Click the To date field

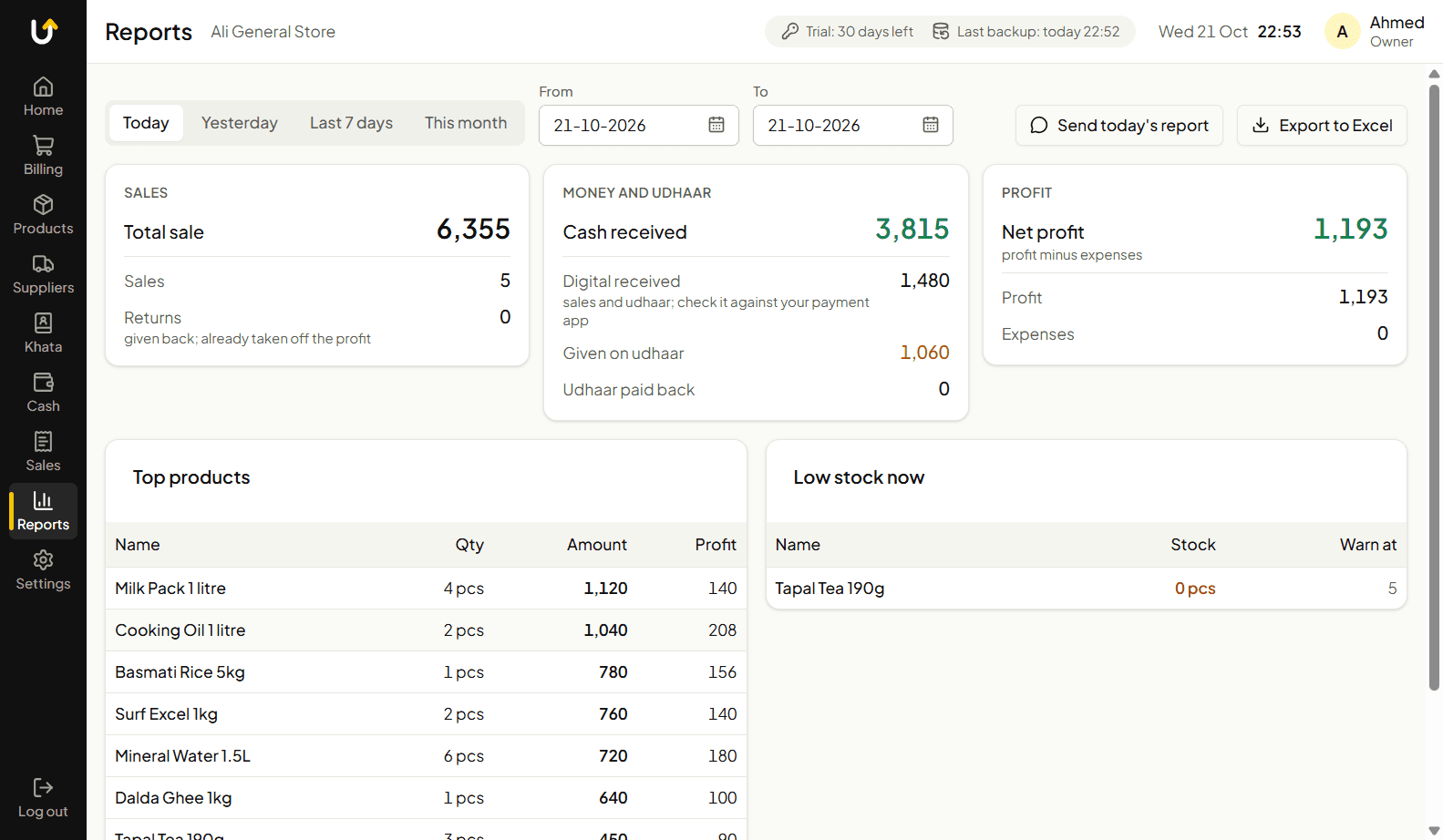(x=852, y=125)
